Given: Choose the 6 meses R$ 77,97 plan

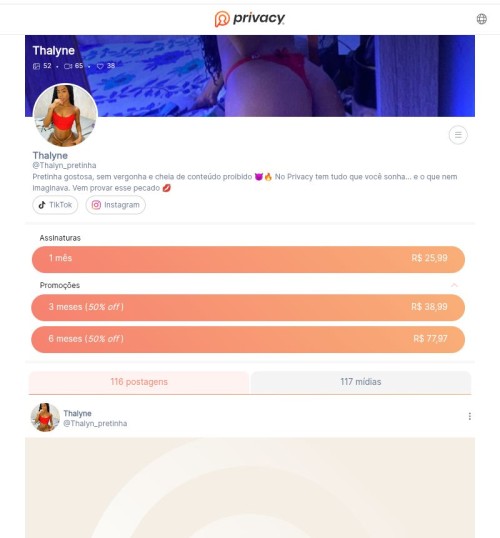Looking at the screenshot, I should [x=248, y=339].
